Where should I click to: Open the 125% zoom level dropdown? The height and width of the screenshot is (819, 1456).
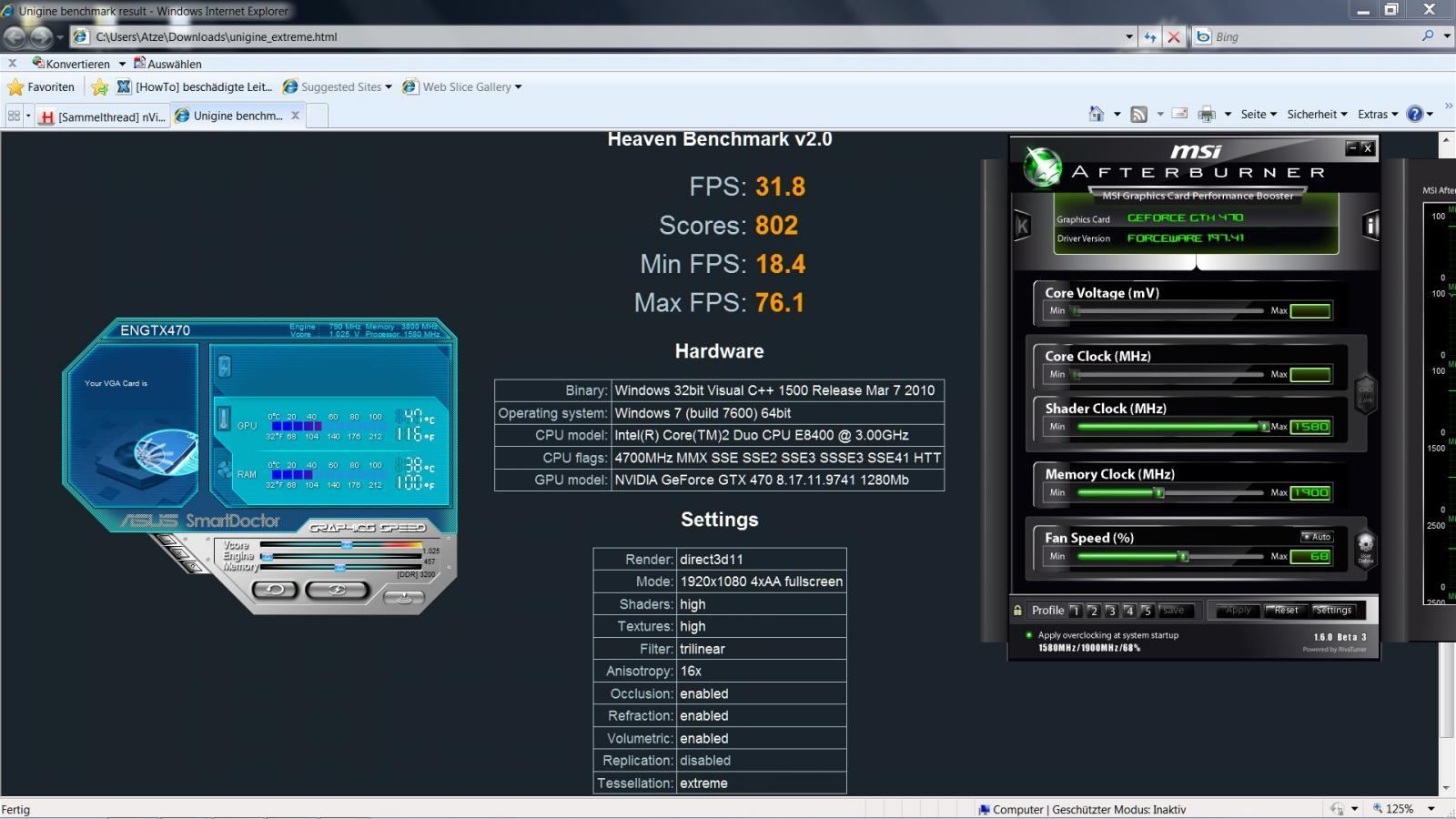[x=1431, y=808]
